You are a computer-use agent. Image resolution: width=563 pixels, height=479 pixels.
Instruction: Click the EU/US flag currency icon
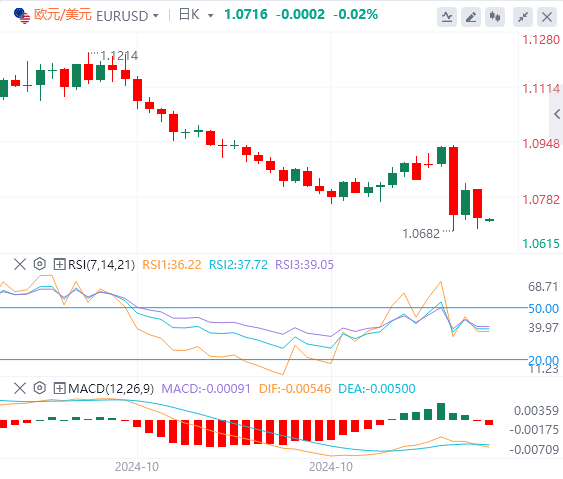click(22, 15)
